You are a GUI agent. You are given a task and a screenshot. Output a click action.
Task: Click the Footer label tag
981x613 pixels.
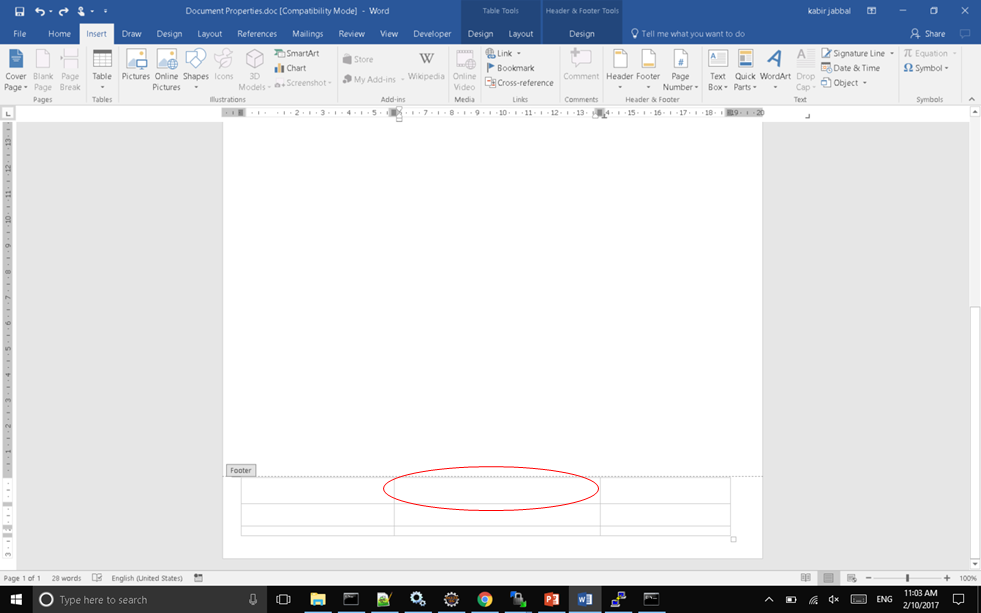click(x=241, y=470)
